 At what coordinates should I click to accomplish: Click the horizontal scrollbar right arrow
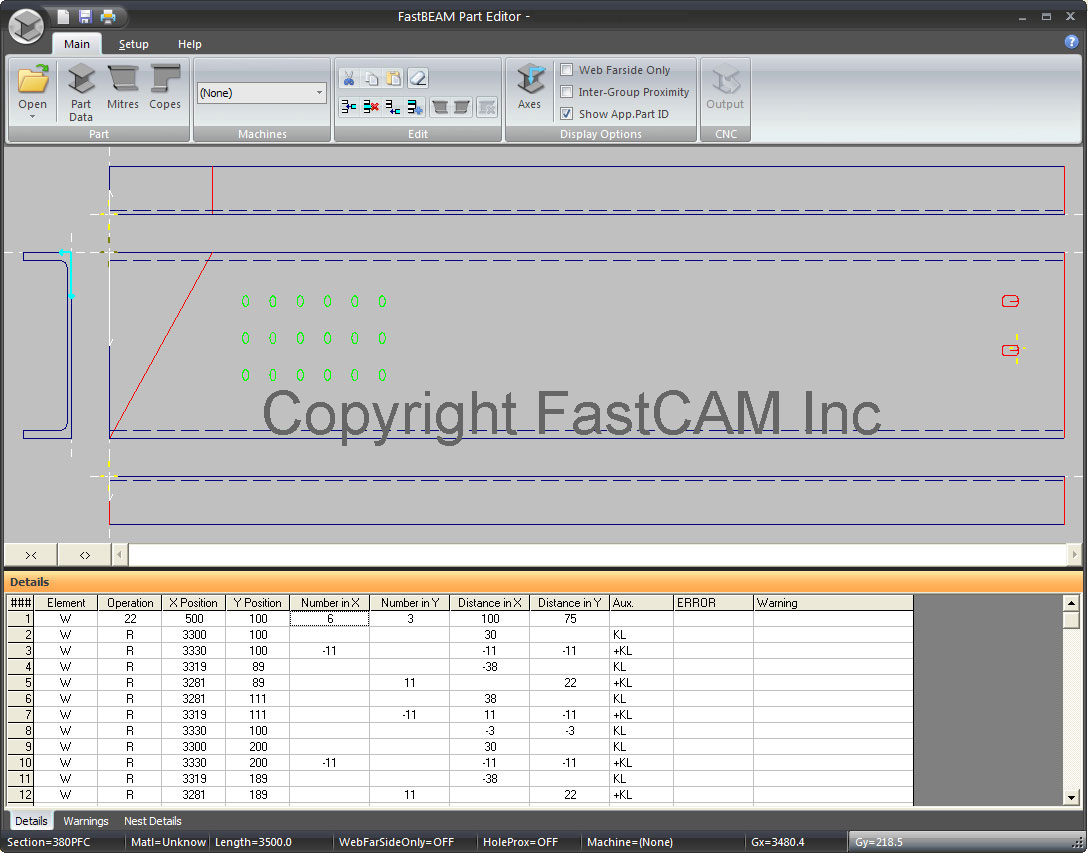point(1074,555)
